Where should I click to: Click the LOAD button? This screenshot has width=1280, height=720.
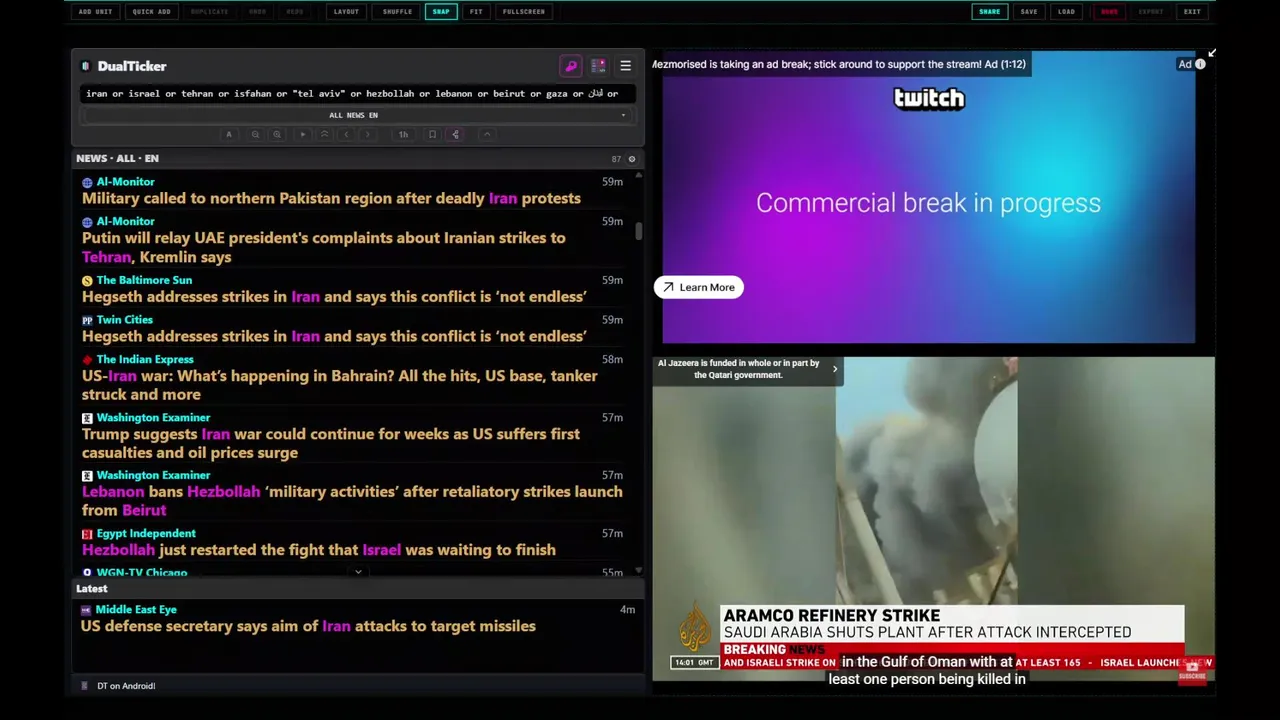(1066, 12)
